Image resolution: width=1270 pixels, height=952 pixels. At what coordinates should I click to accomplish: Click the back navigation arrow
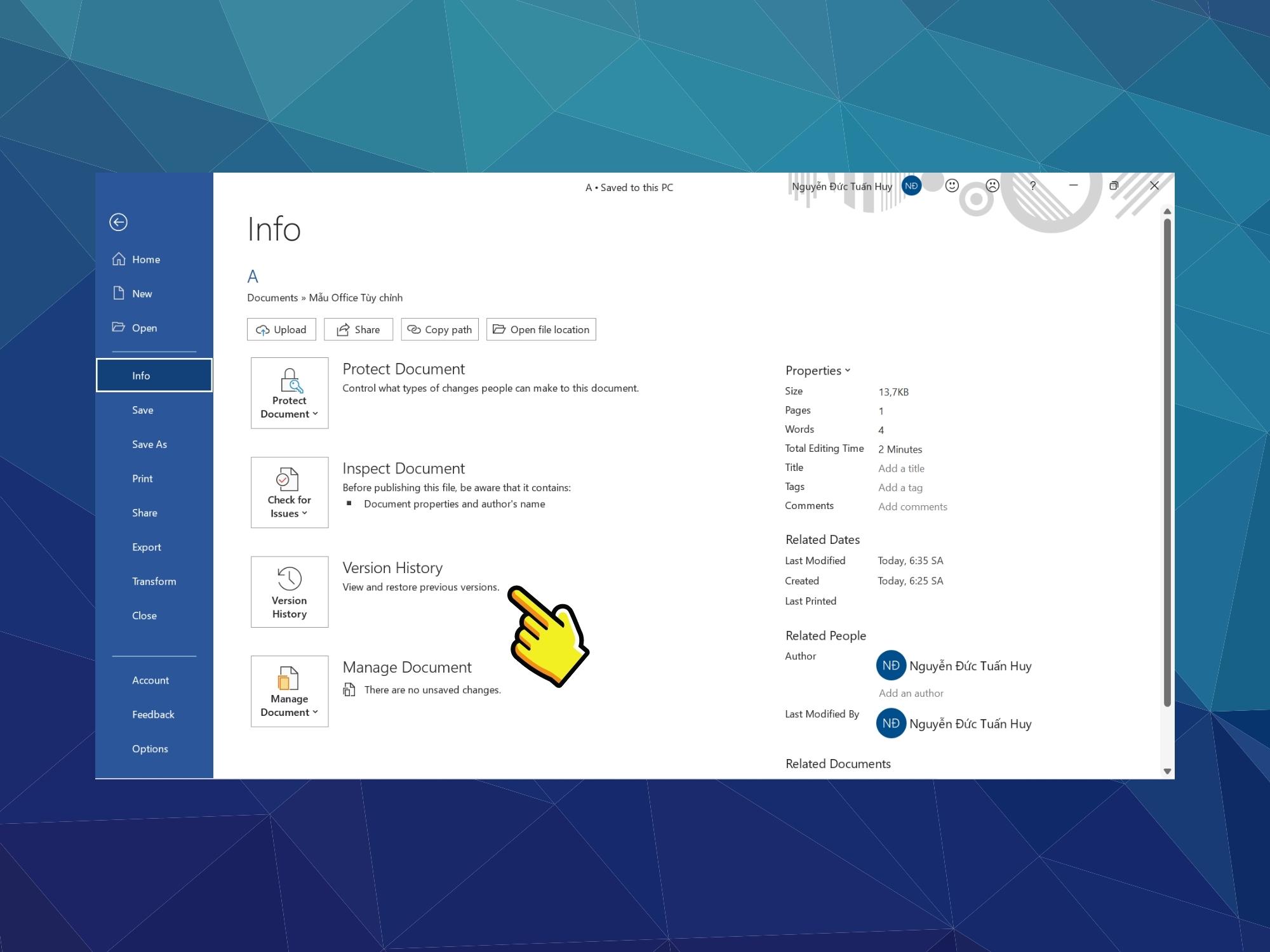(x=119, y=221)
